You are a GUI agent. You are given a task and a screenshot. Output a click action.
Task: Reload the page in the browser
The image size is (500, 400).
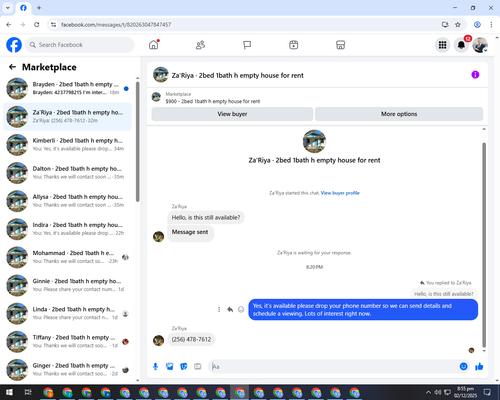click(37, 25)
